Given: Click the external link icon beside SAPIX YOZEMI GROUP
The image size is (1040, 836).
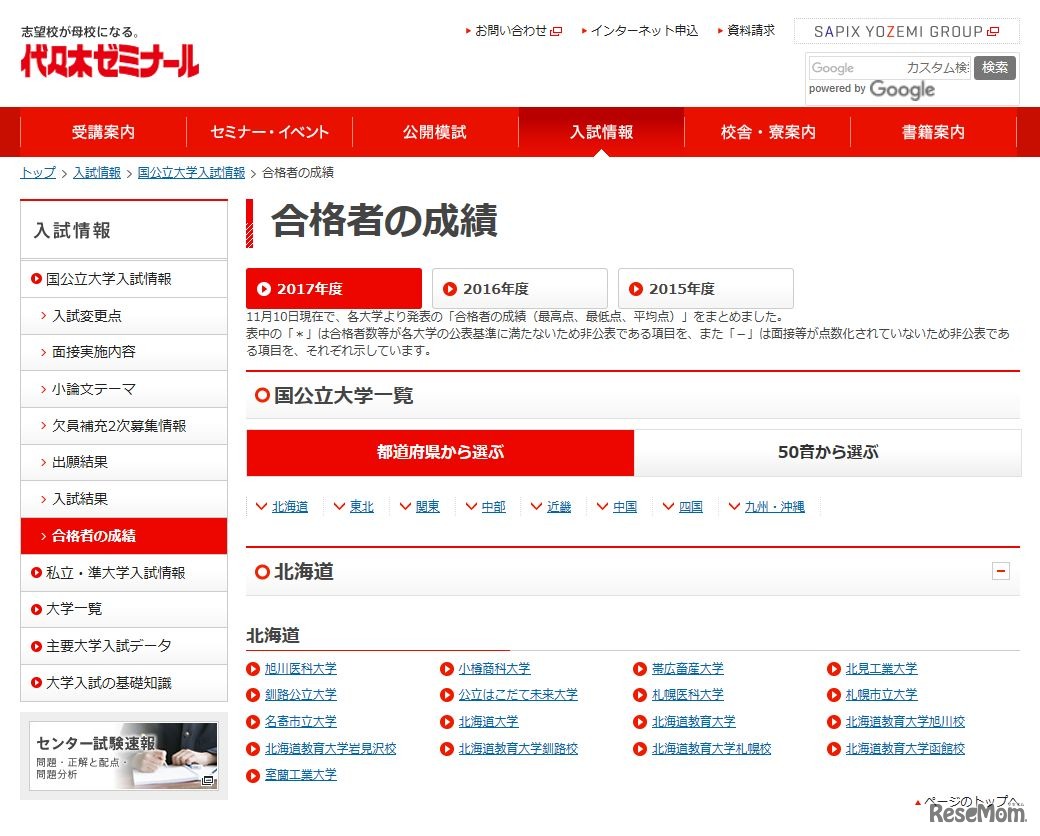Looking at the screenshot, I should pyautogui.click(x=993, y=32).
